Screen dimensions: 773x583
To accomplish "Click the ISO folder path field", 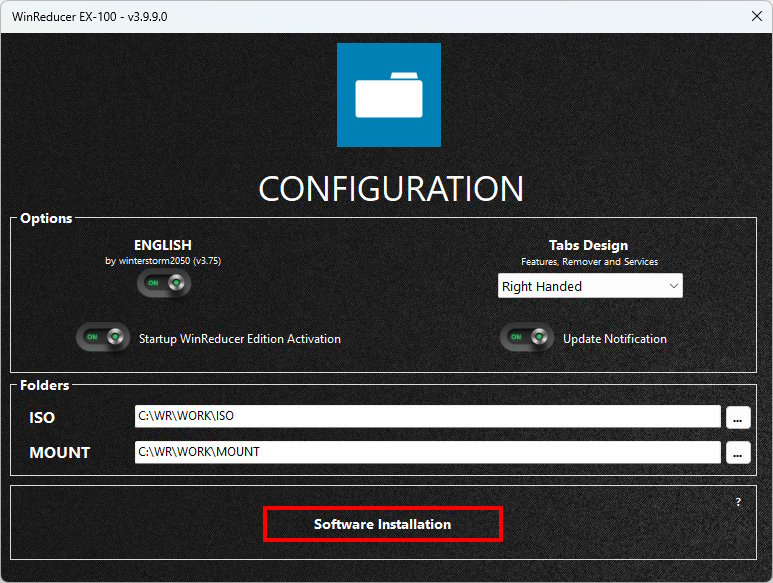I will [x=427, y=416].
